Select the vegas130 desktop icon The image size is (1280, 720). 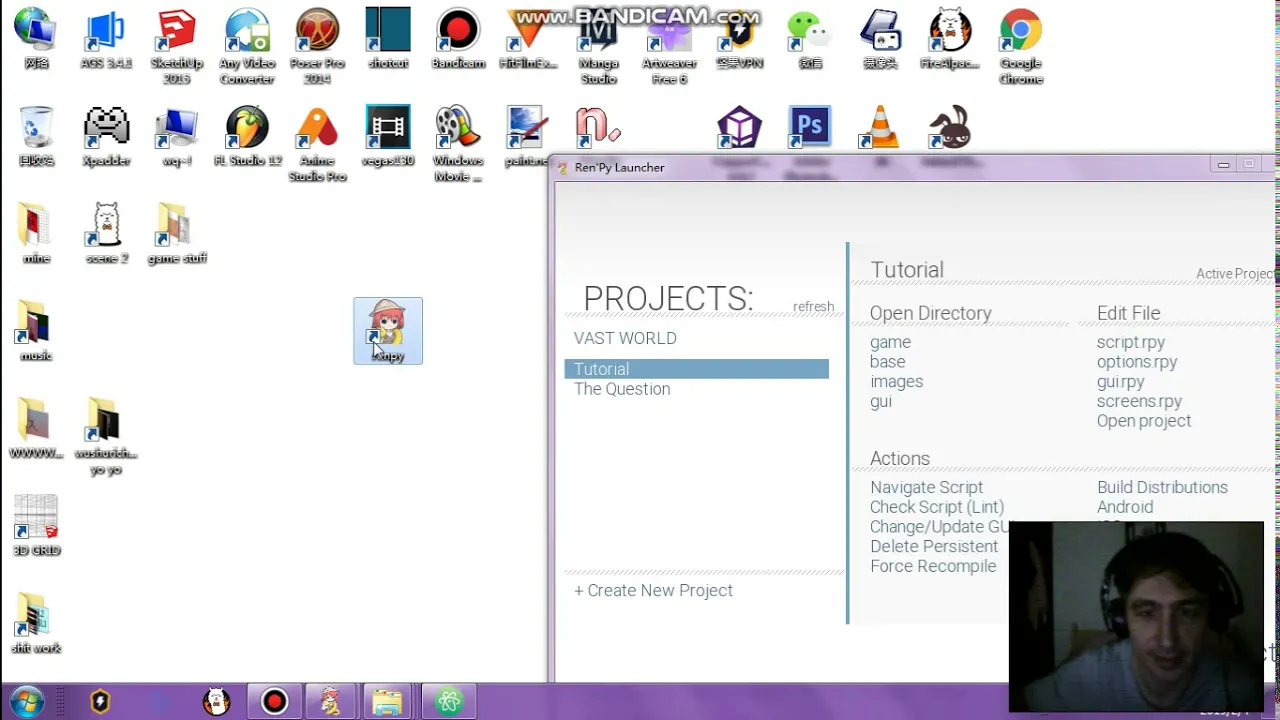(388, 137)
